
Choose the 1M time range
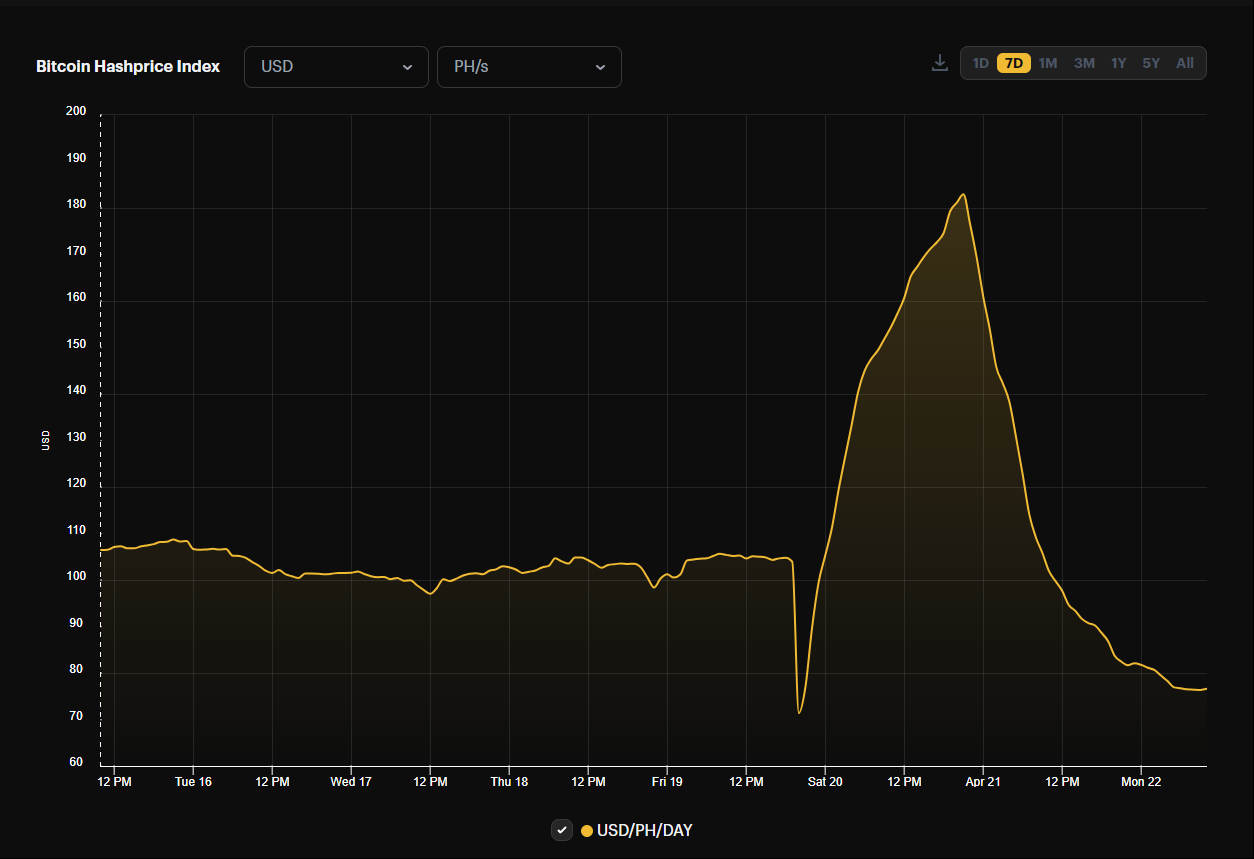coord(1047,63)
